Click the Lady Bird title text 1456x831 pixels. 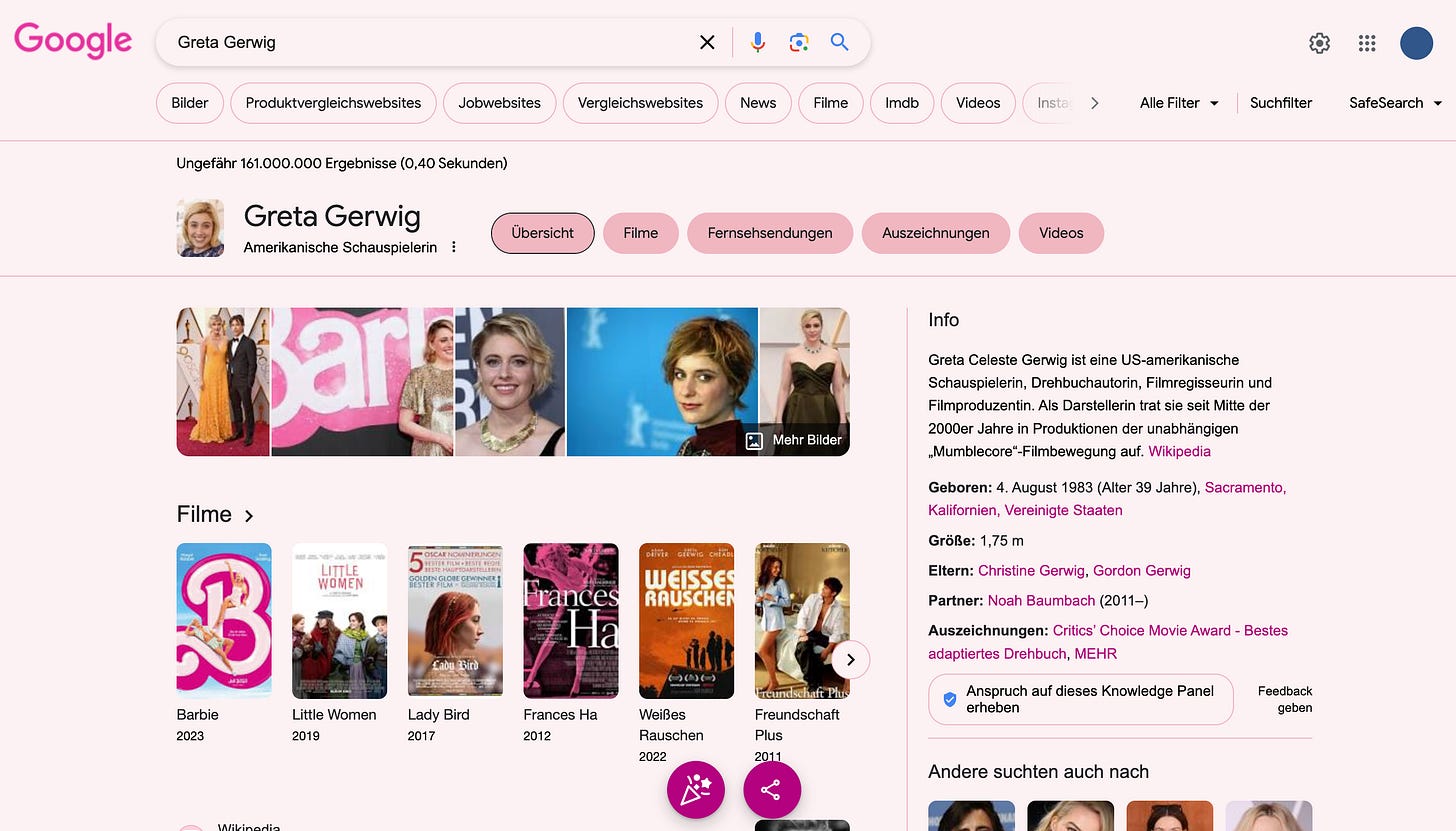pos(438,714)
